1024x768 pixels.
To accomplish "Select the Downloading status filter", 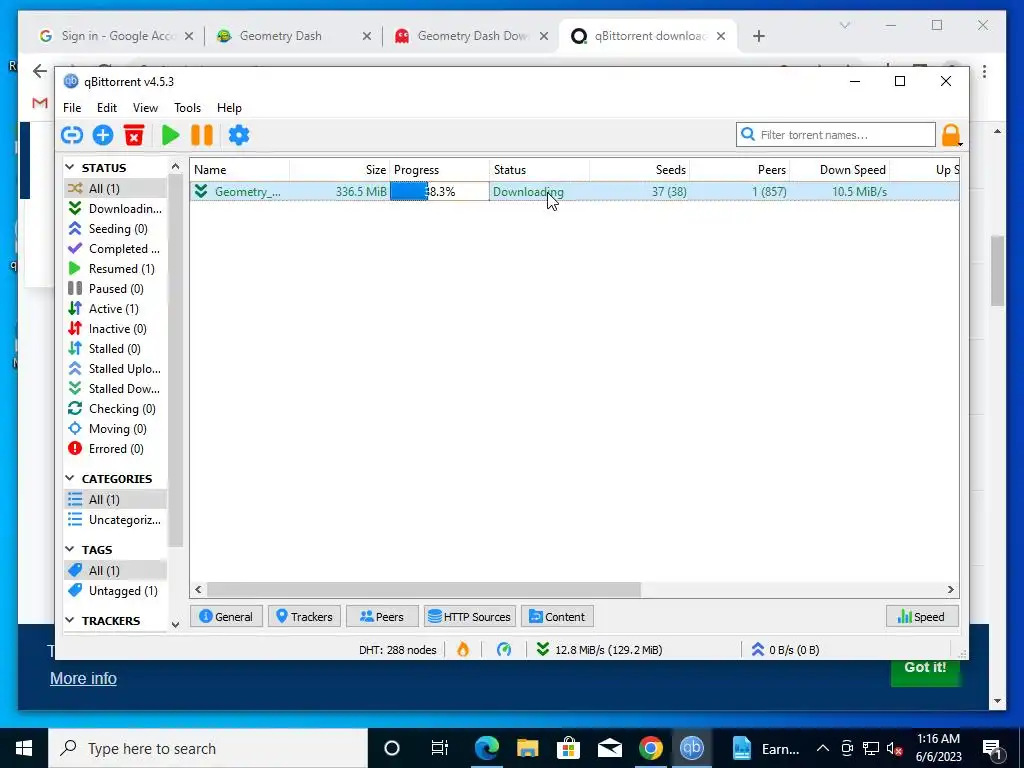I will 115,208.
